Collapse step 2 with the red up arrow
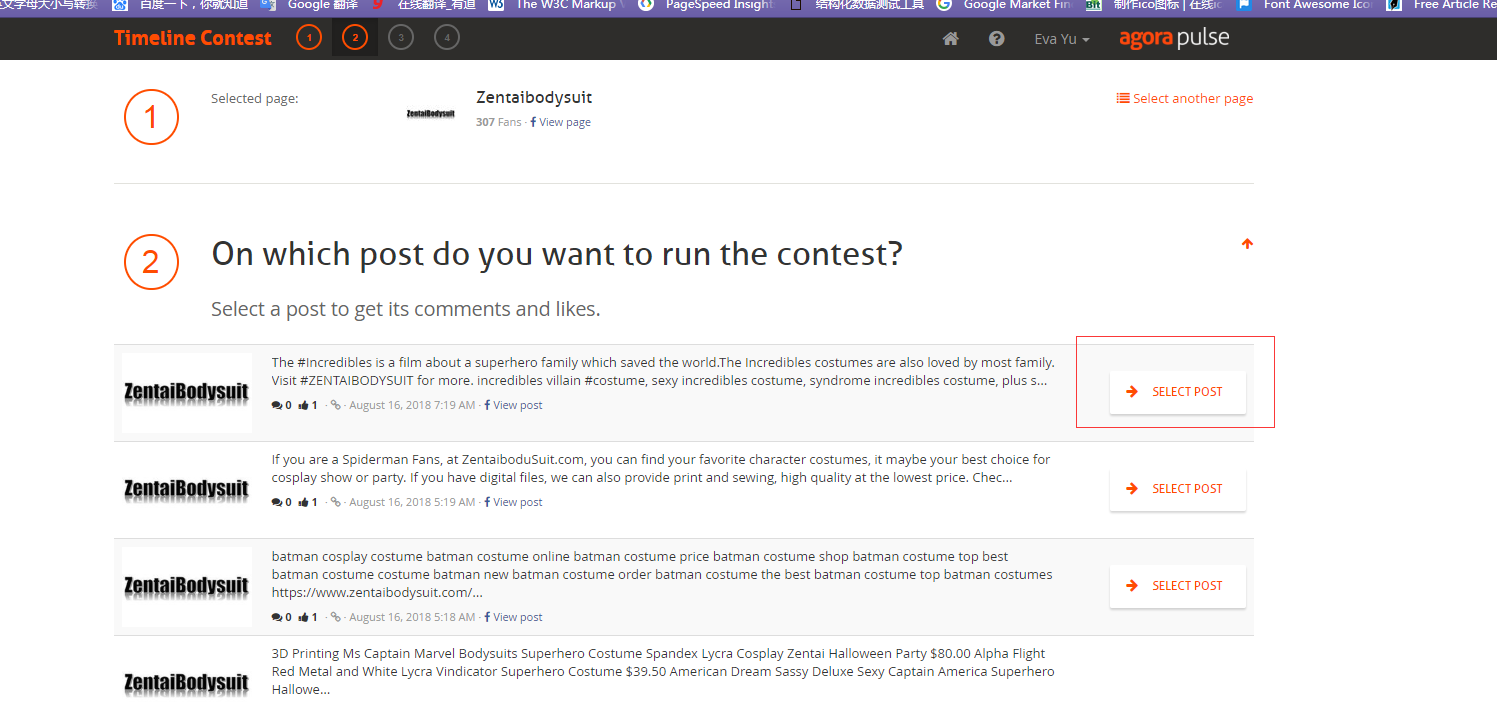 (x=1247, y=243)
